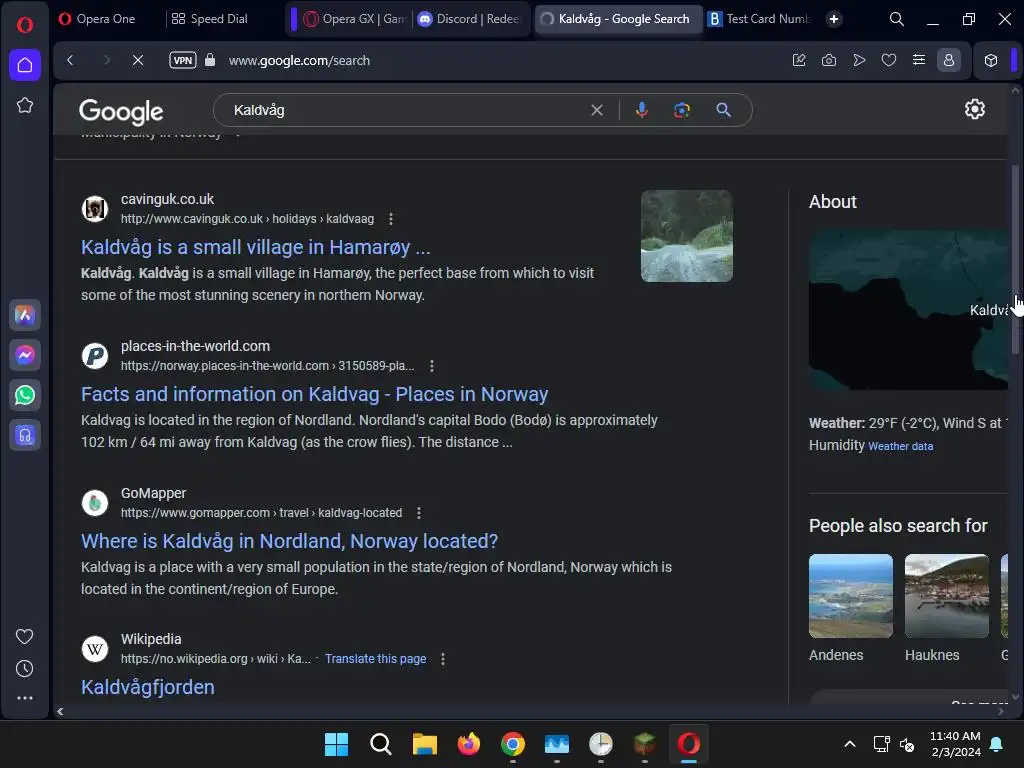Show hidden system tray icons
Screen dimensions: 1024x768
pos(850,744)
